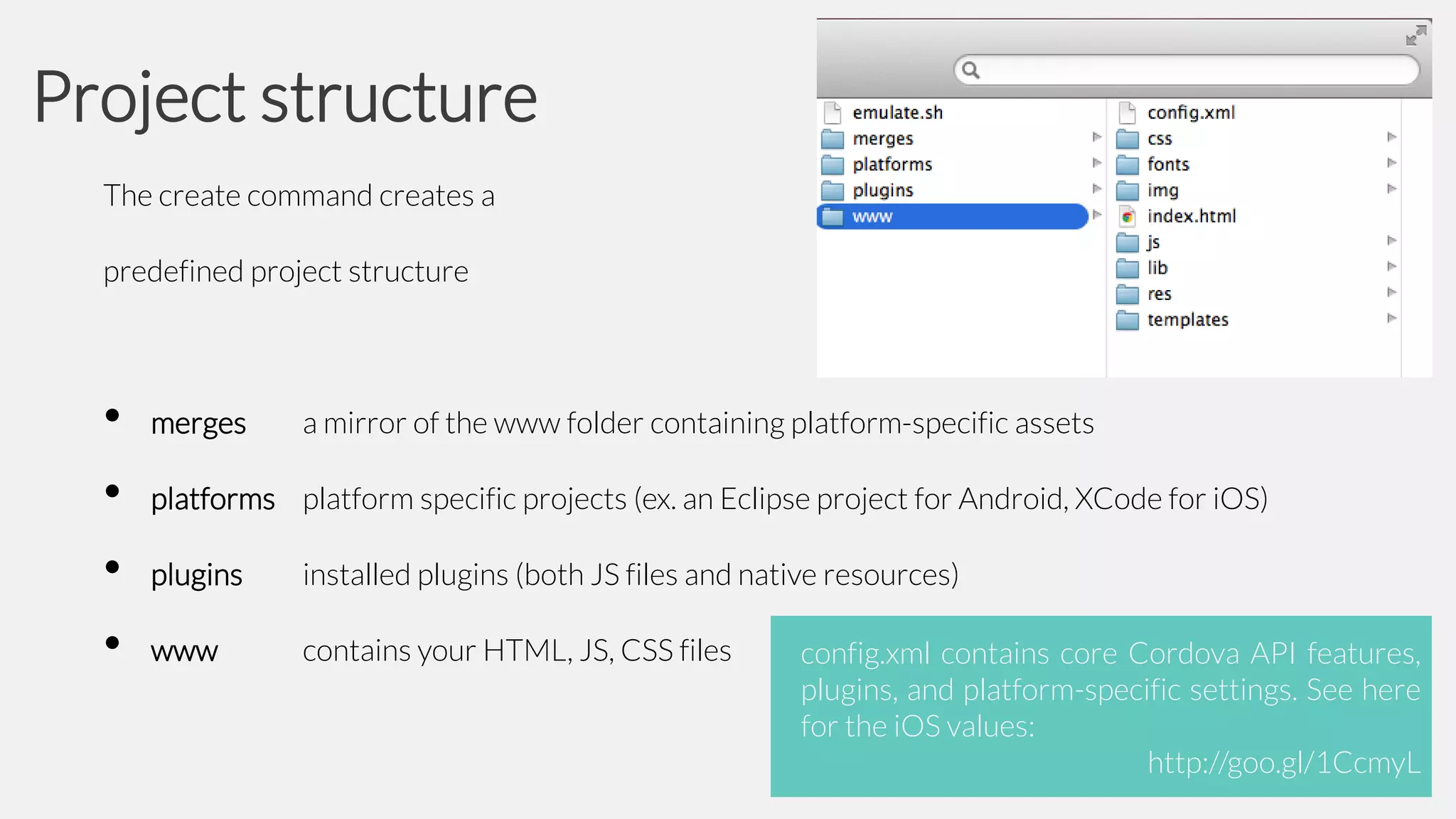Click the magnifier icon in search field
1456x819 pixels.
pyautogui.click(x=970, y=70)
